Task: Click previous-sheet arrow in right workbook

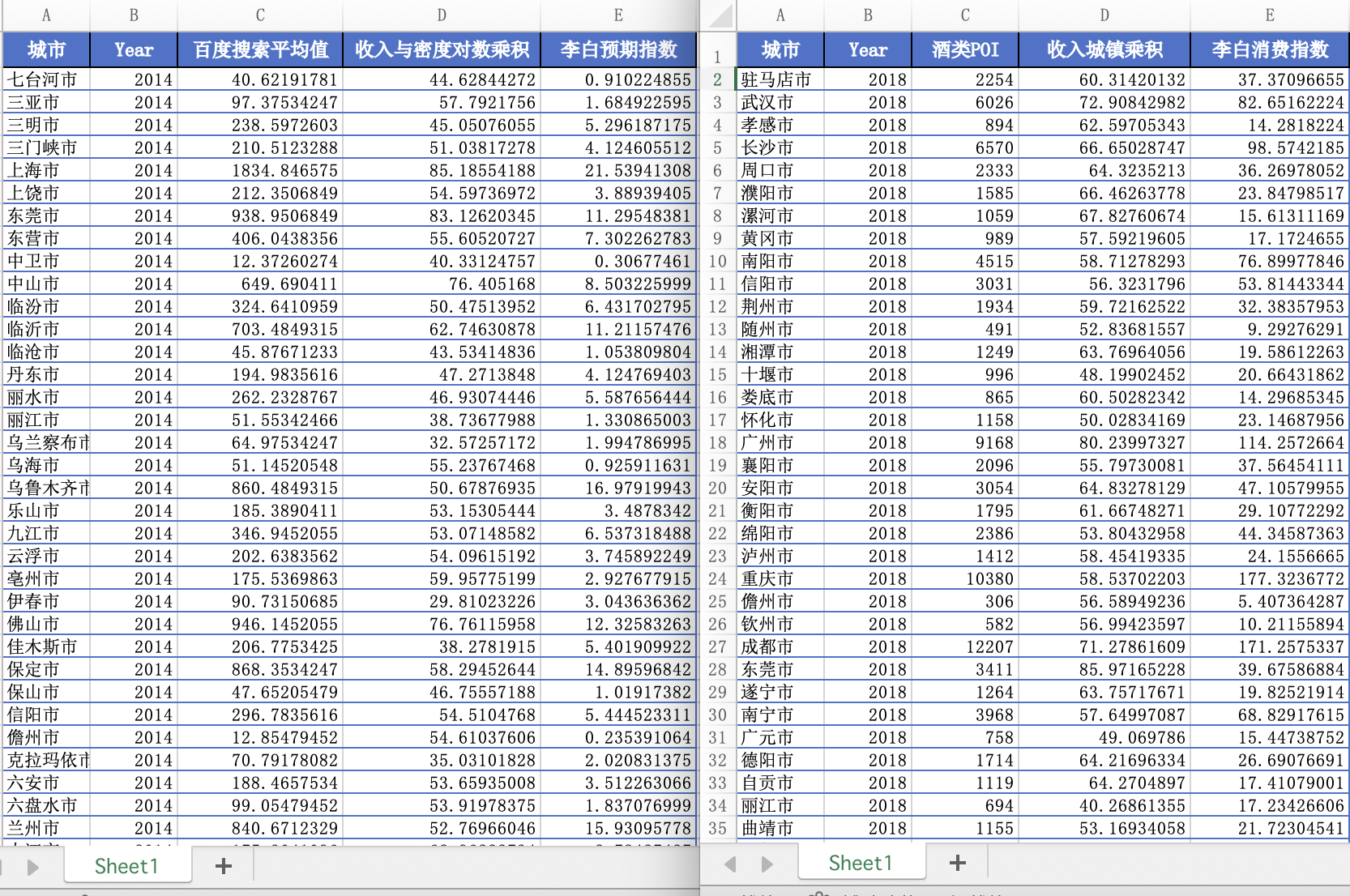Action: coord(730,864)
